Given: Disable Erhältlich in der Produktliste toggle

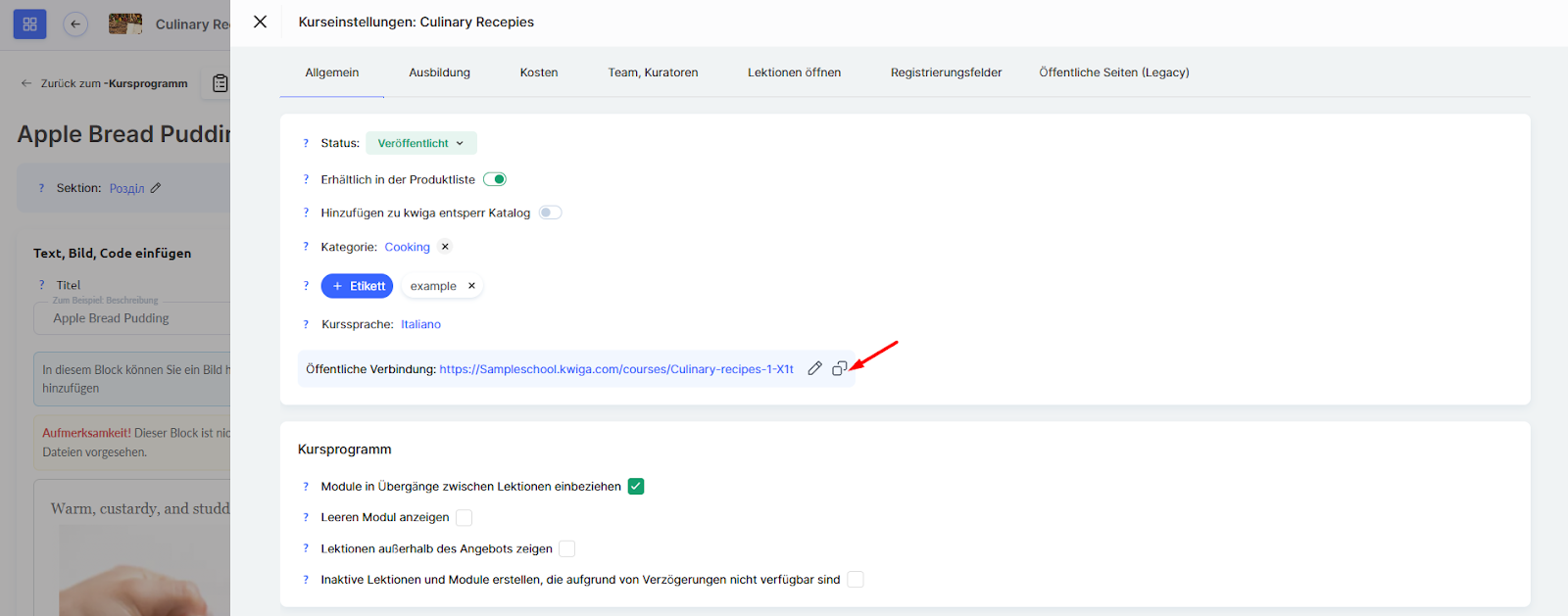Looking at the screenshot, I should [x=495, y=179].
